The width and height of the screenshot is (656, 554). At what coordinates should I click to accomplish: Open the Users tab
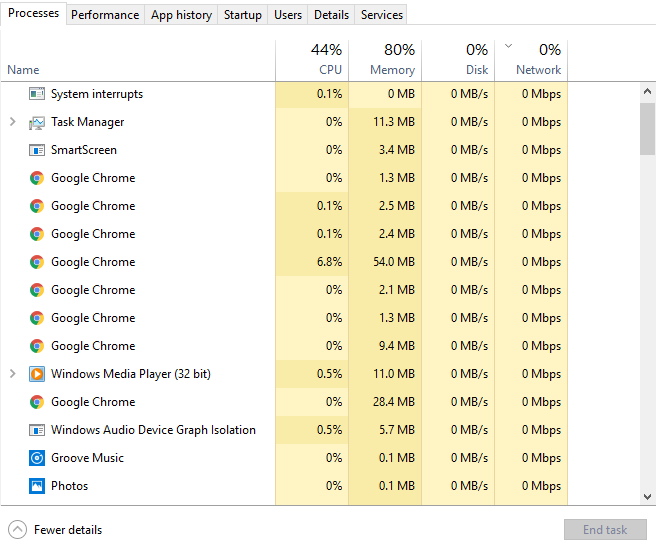click(x=288, y=15)
